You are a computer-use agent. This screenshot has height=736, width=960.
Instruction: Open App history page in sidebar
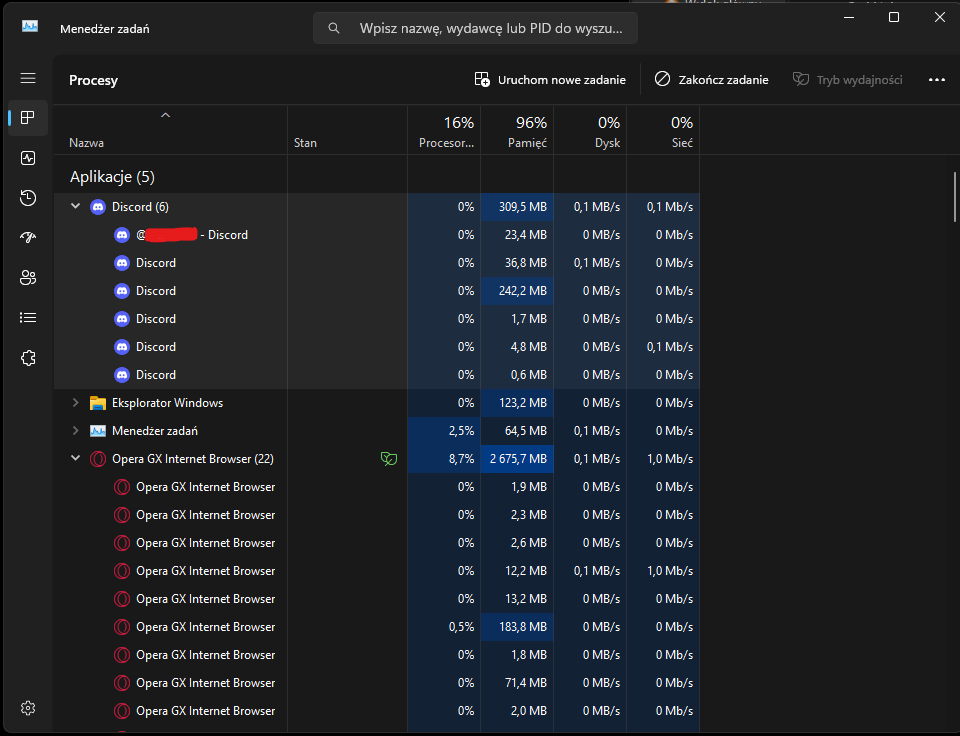[28, 198]
